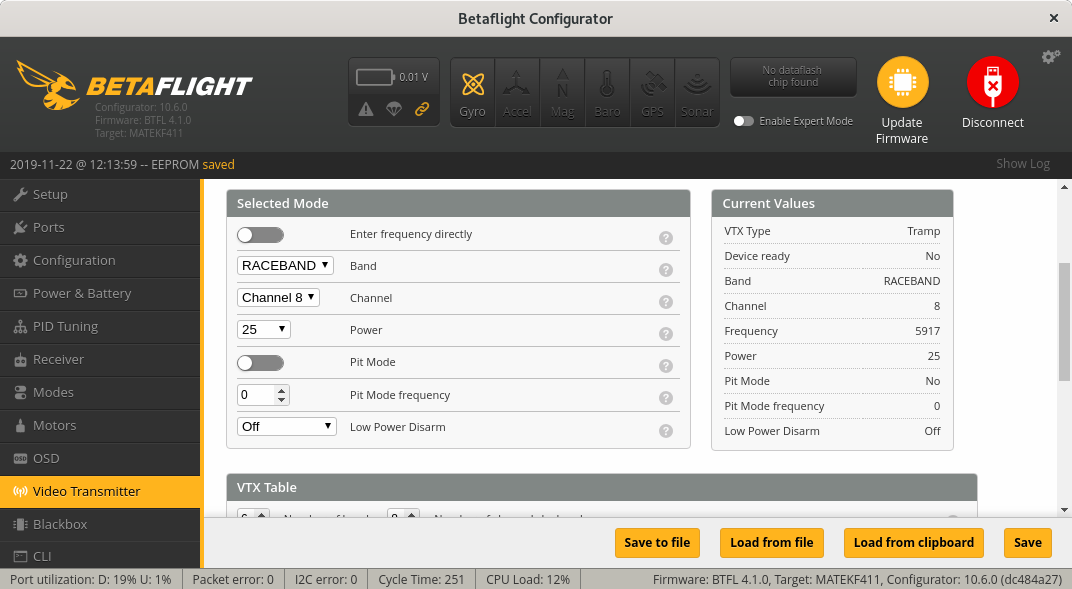This screenshot has height=589, width=1072.
Task: Open the Channel dropdown showing Channel 8
Action: click(278, 297)
